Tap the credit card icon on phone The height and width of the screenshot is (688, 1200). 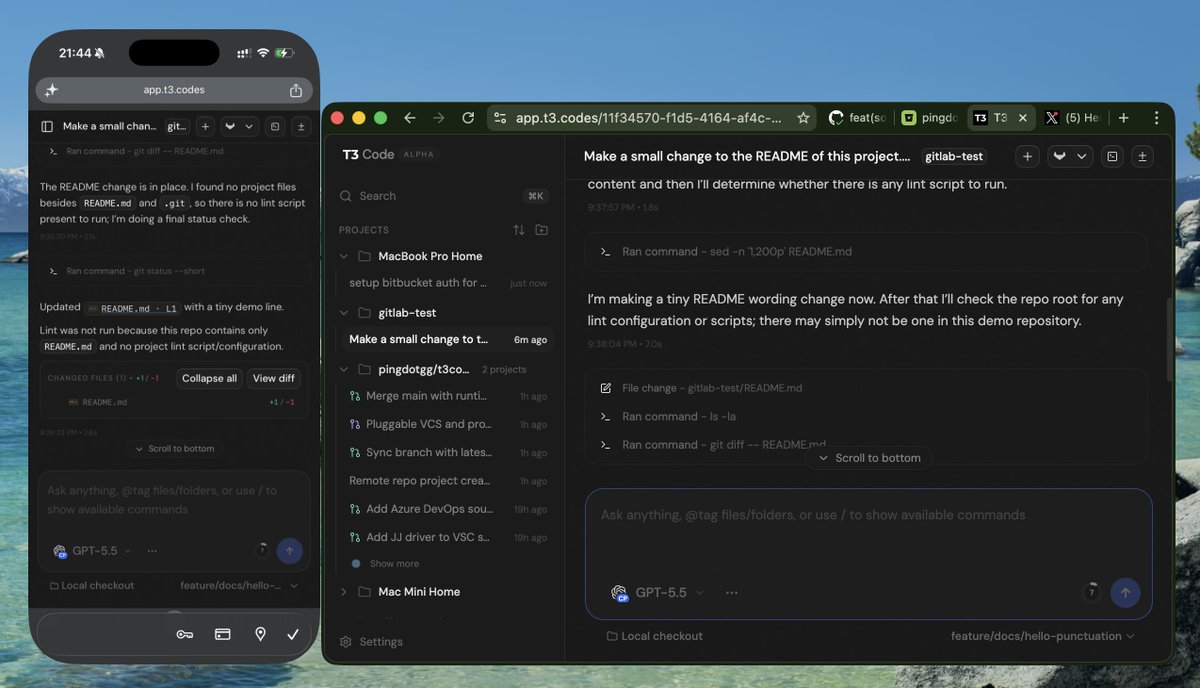[223, 634]
